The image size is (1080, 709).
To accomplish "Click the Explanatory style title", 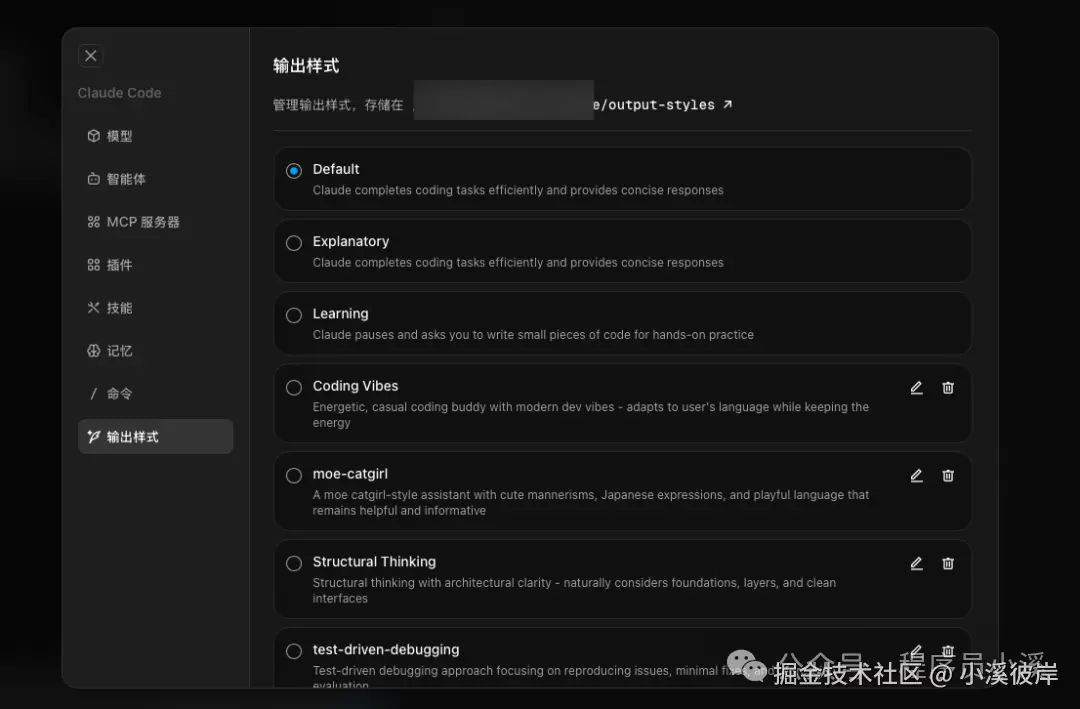I will 351,241.
